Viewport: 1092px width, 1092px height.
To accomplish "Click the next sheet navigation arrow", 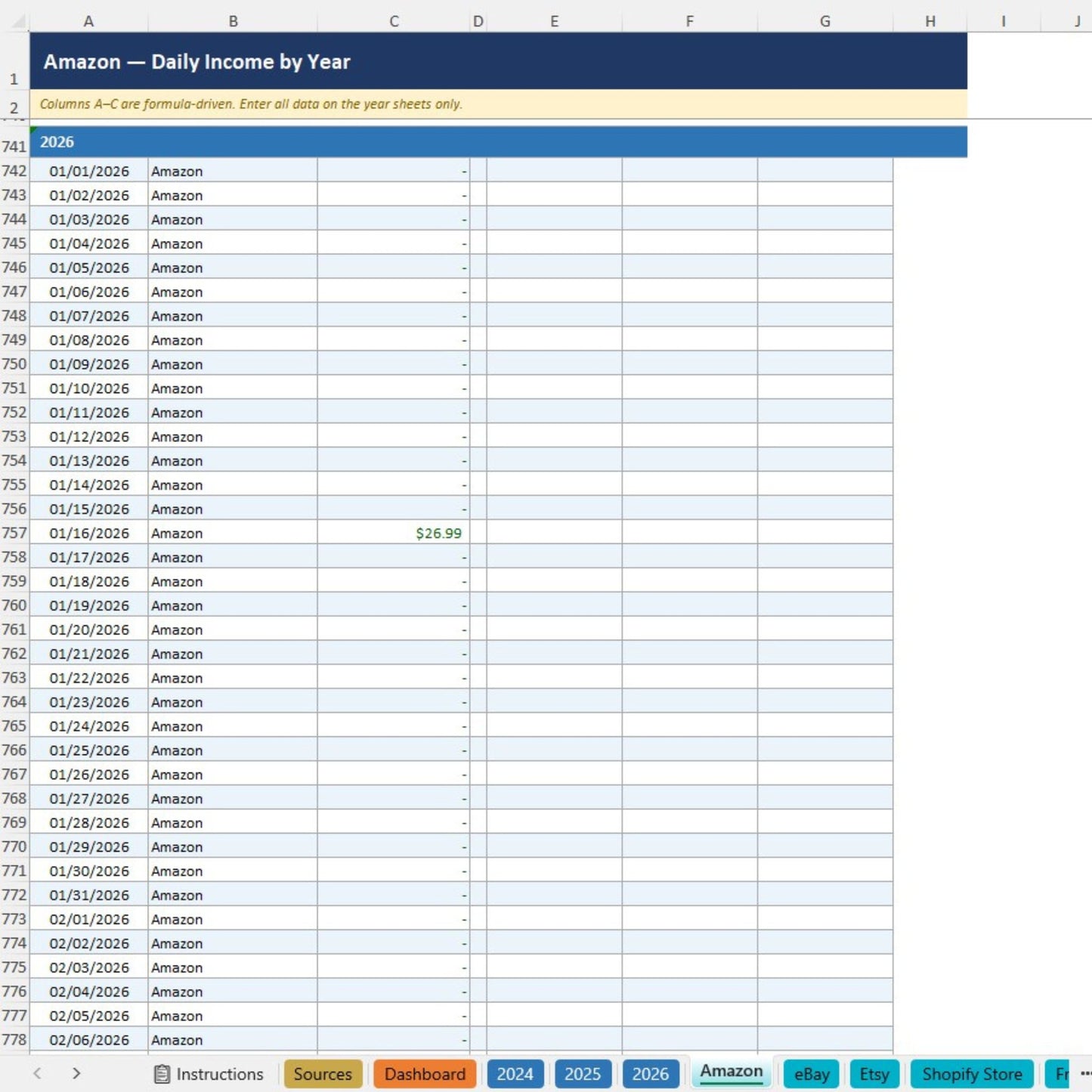I will [x=76, y=1073].
